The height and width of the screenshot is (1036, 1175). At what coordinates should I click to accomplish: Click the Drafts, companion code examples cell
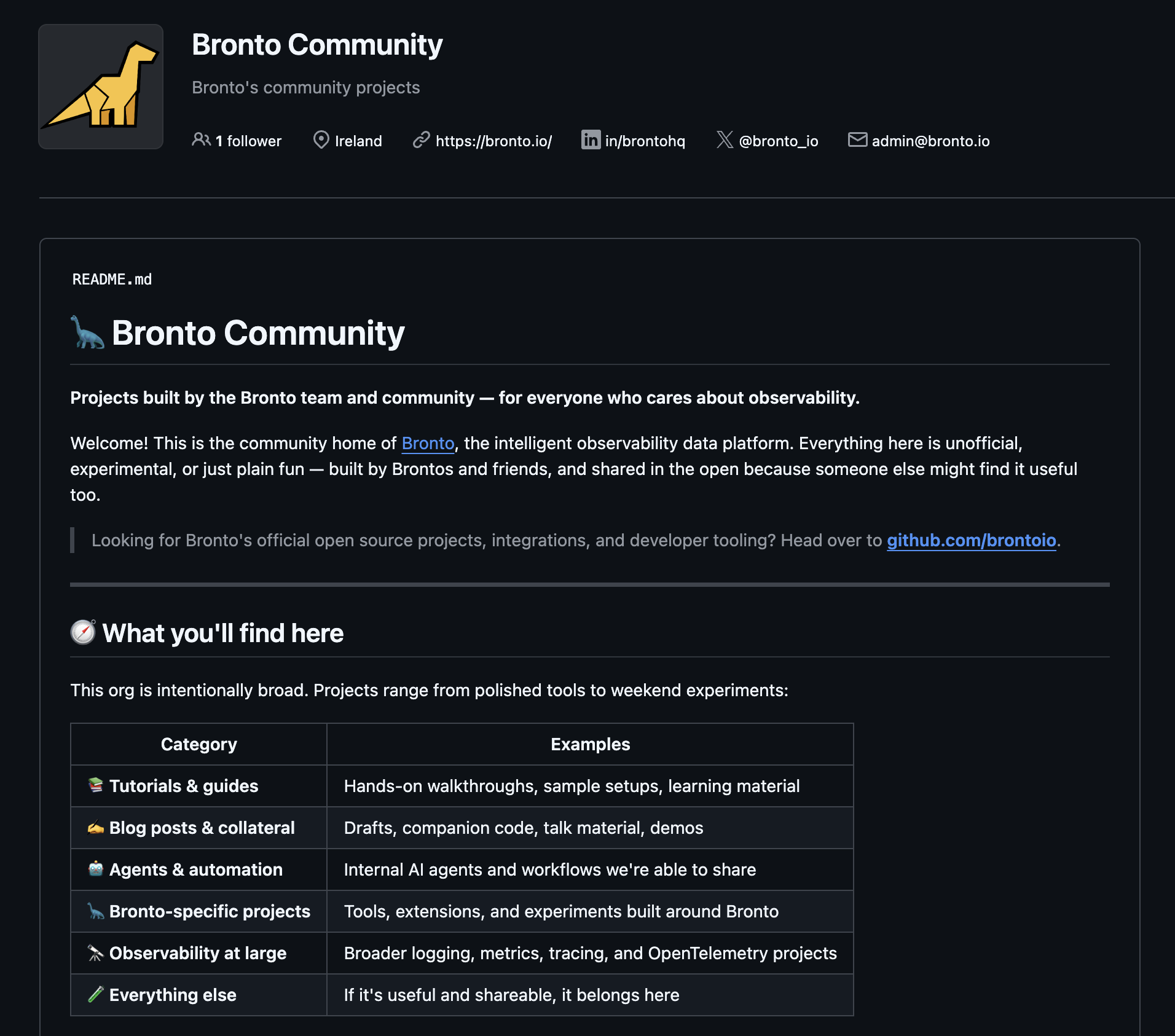click(x=590, y=828)
